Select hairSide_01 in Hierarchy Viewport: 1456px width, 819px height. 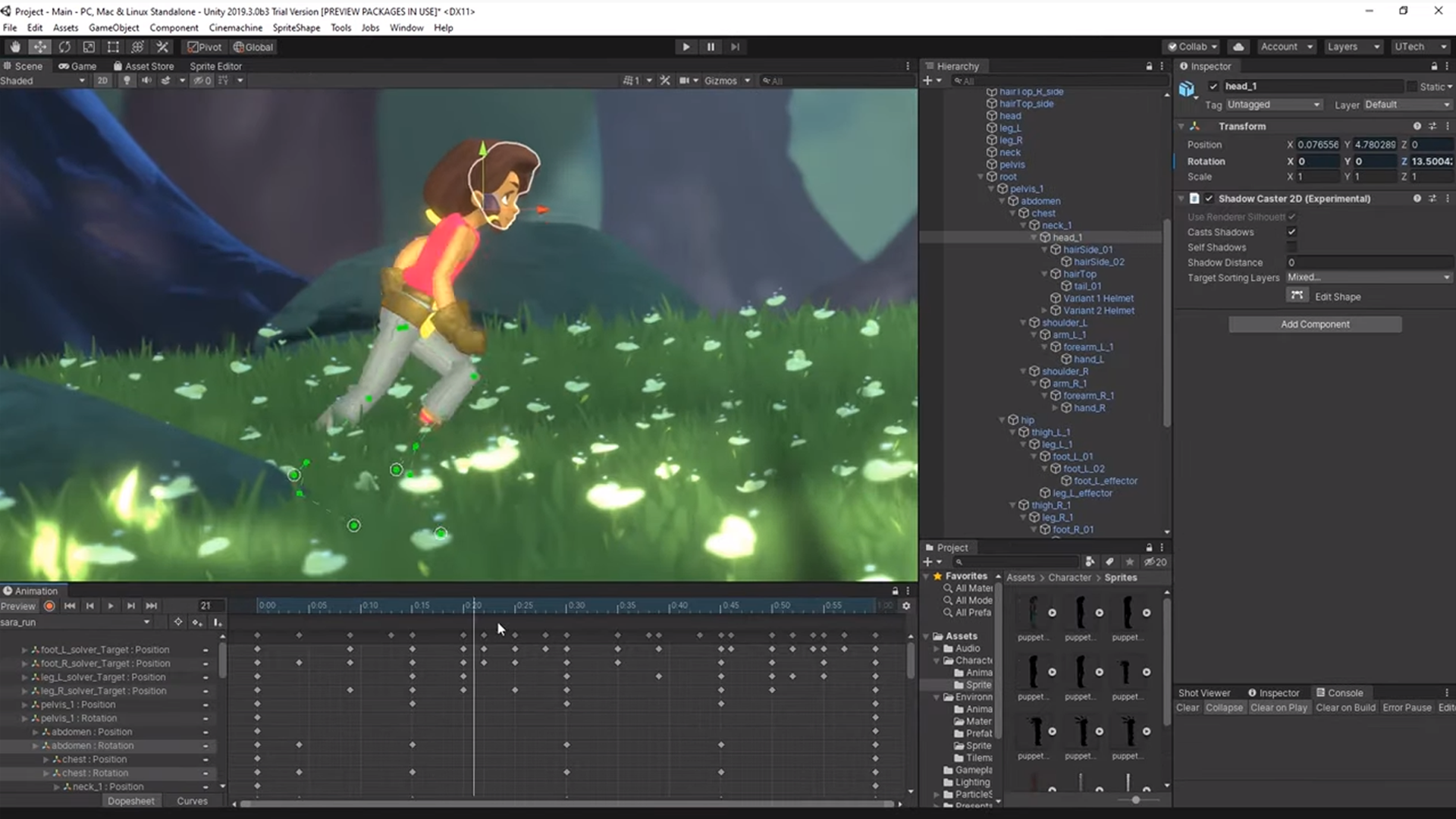pos(1087,249)
